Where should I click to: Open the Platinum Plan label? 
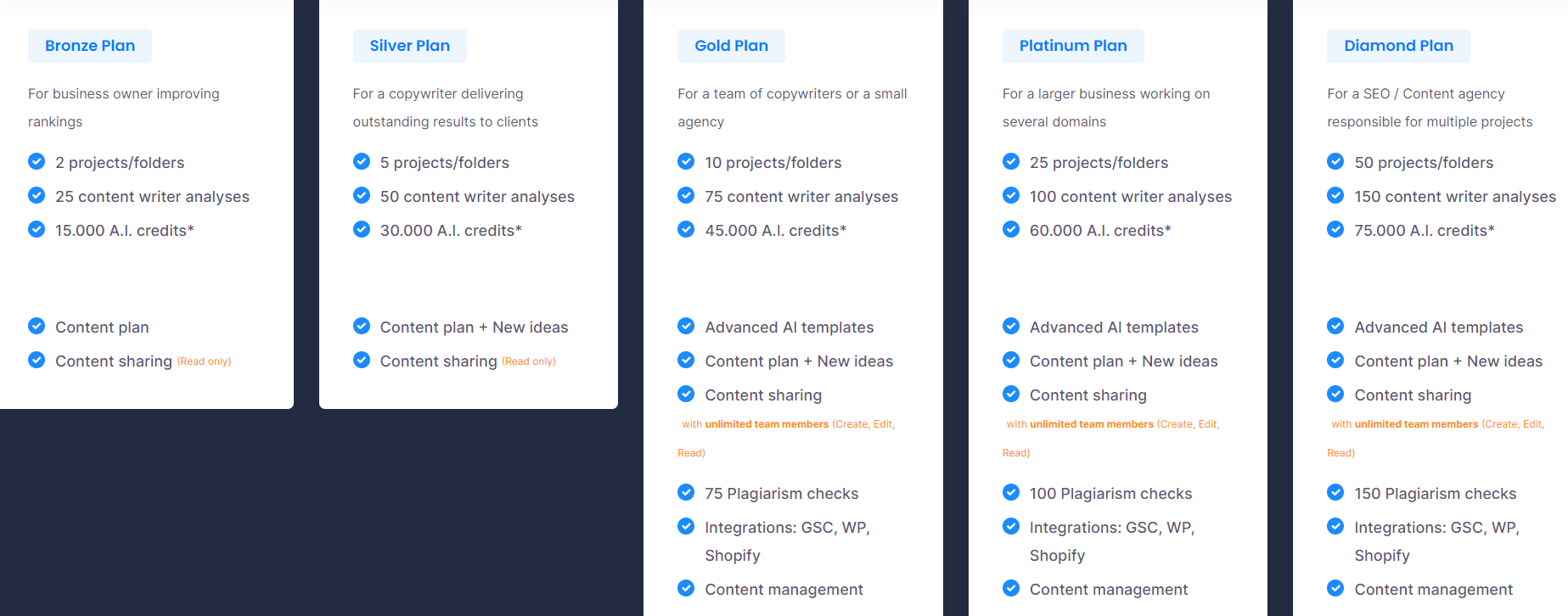tap(1073, 46)
